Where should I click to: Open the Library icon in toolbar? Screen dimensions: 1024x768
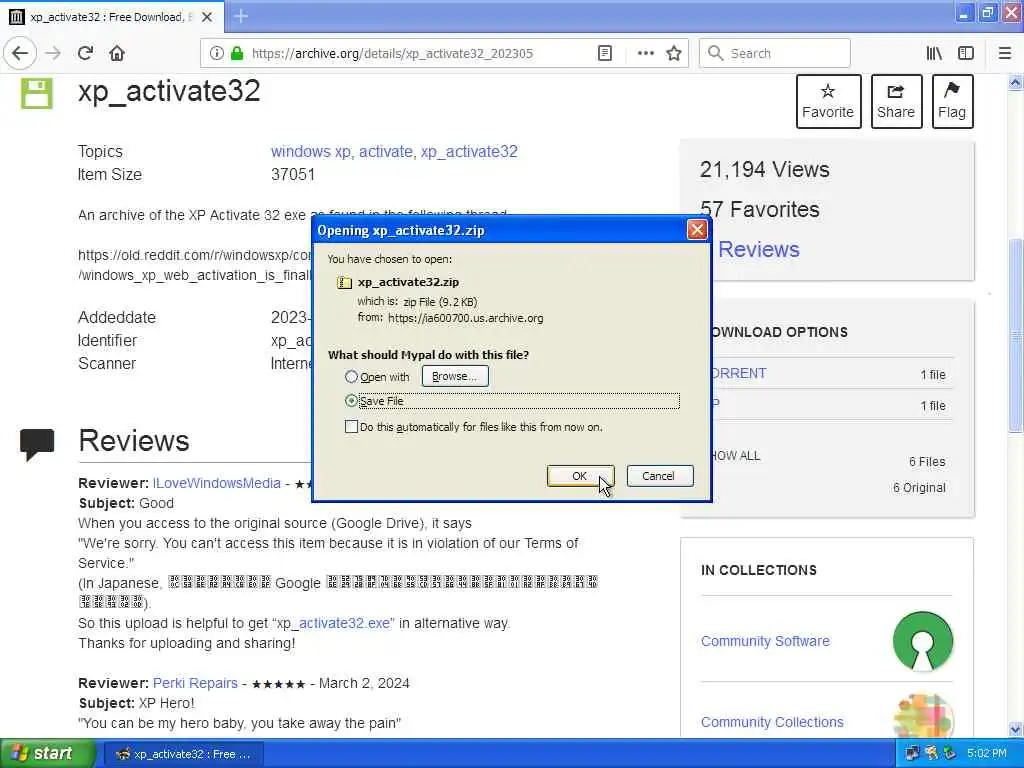pos(935,53)
